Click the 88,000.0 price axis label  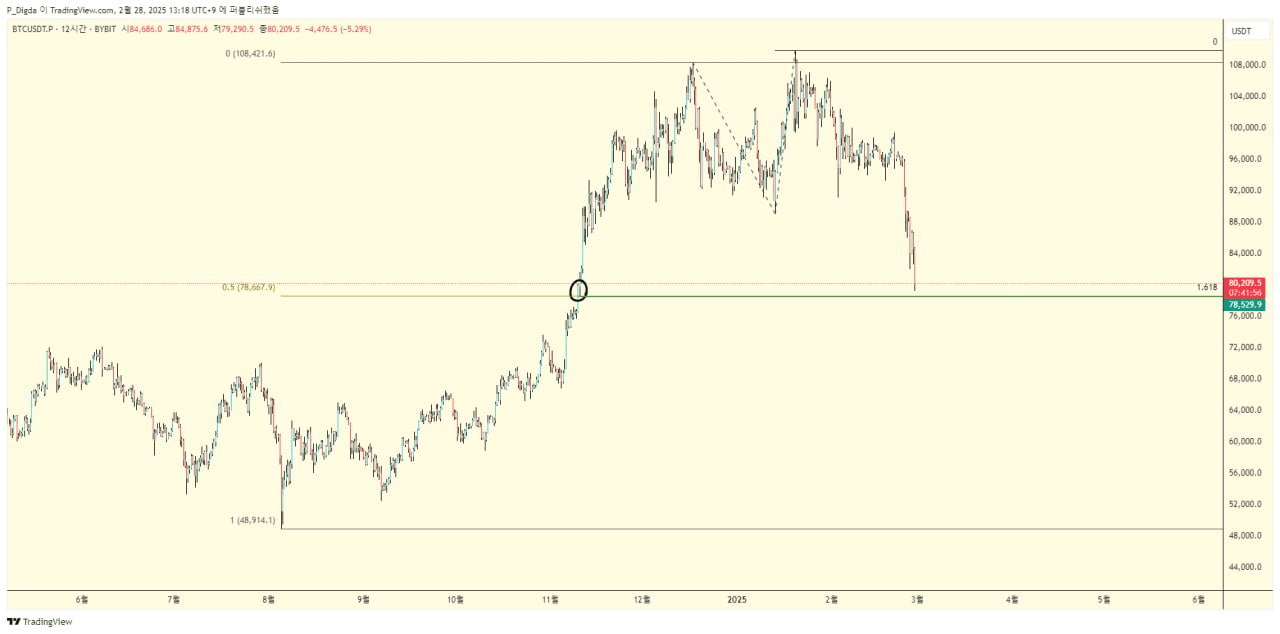(x=1246, y=222)
